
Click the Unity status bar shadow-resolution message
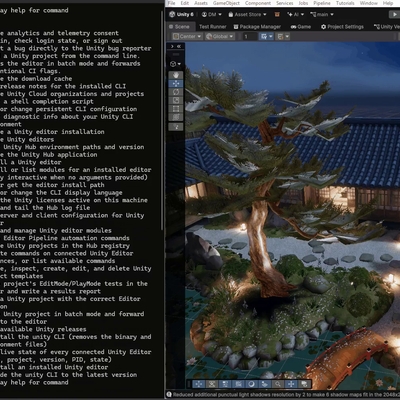coord(286,395)
